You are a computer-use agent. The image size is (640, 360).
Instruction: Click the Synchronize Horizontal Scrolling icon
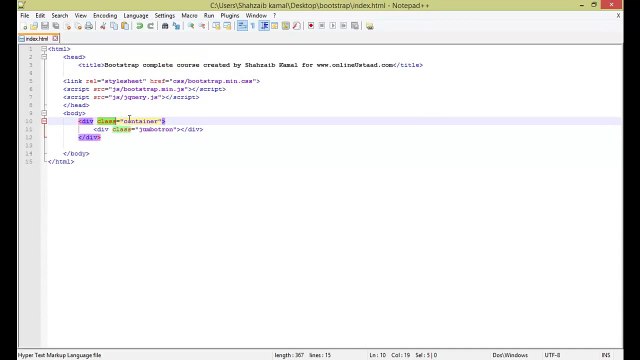[227, 26]
